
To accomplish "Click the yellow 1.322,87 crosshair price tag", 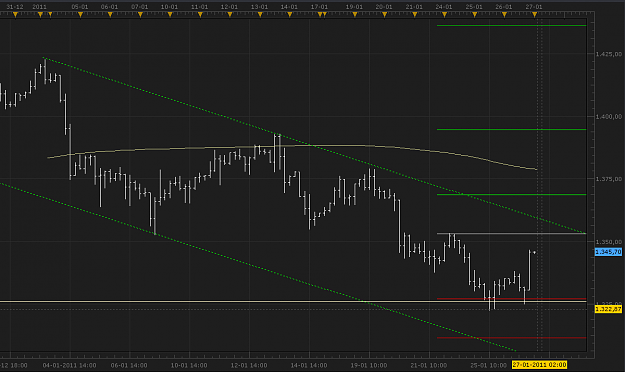I will point(608,309).
